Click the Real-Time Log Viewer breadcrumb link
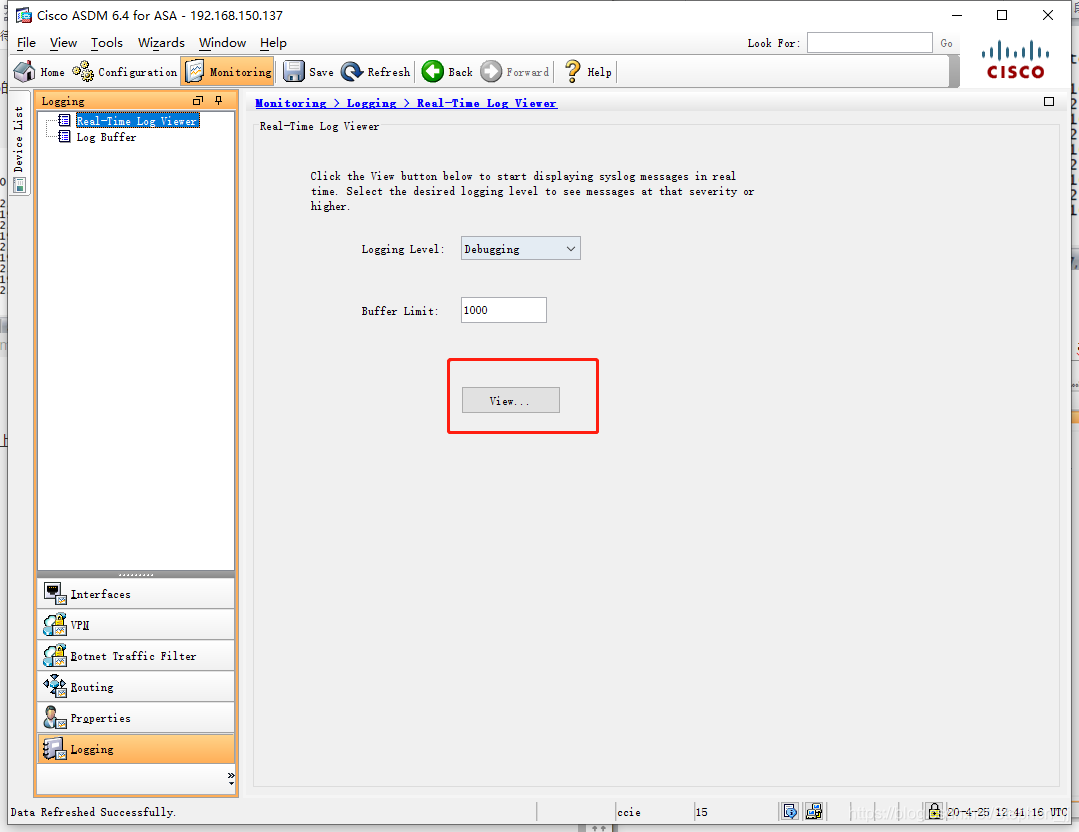 tap(487, 103)
